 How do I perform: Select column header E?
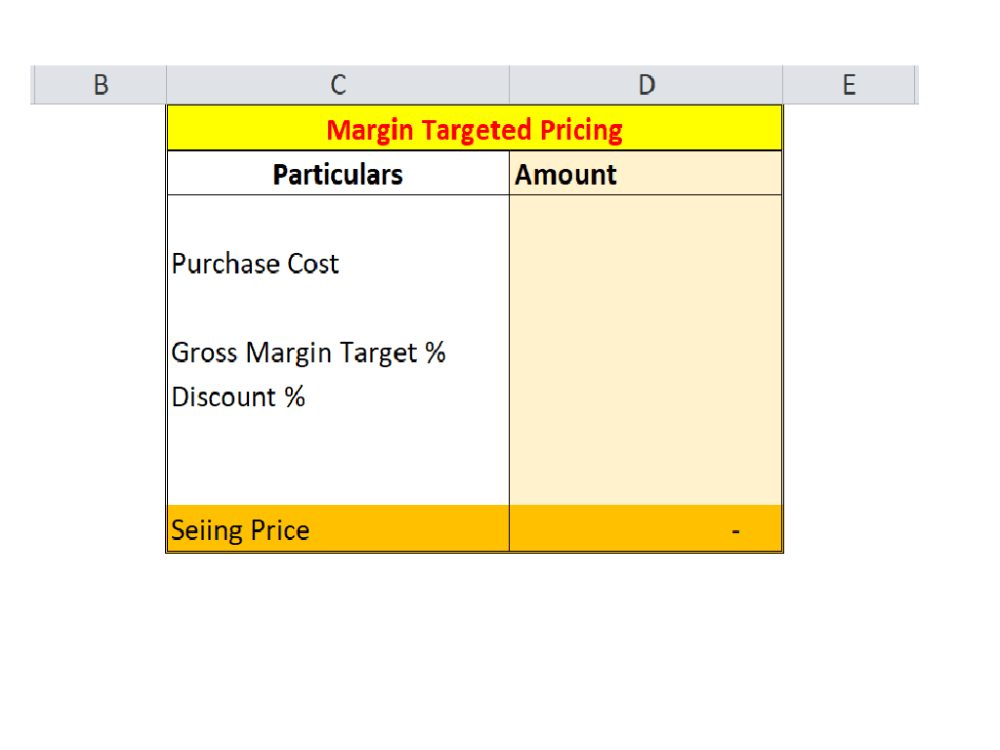click(x=850, y=84)
